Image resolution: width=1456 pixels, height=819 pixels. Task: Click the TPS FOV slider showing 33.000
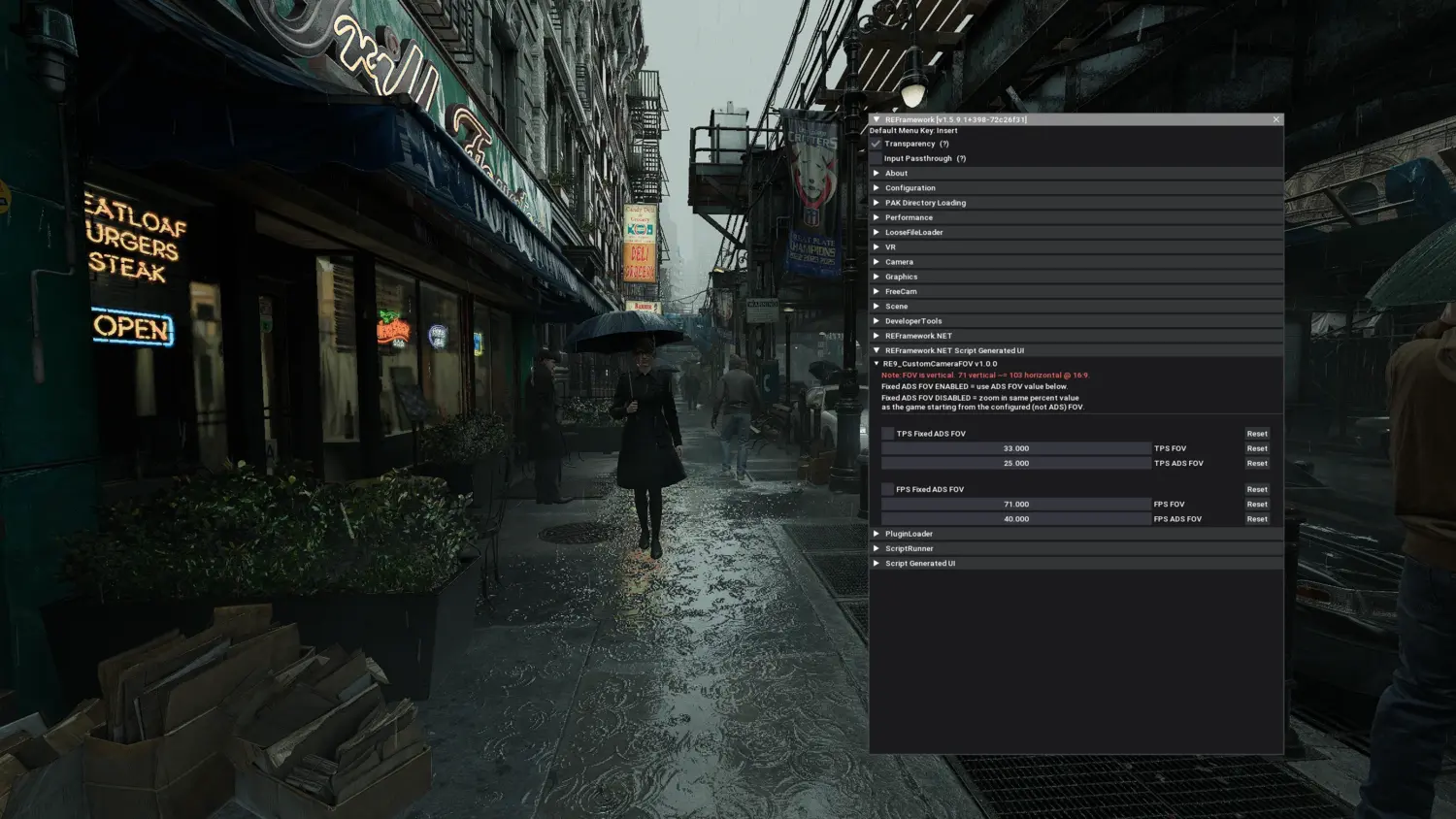(x=1015, y=448)
